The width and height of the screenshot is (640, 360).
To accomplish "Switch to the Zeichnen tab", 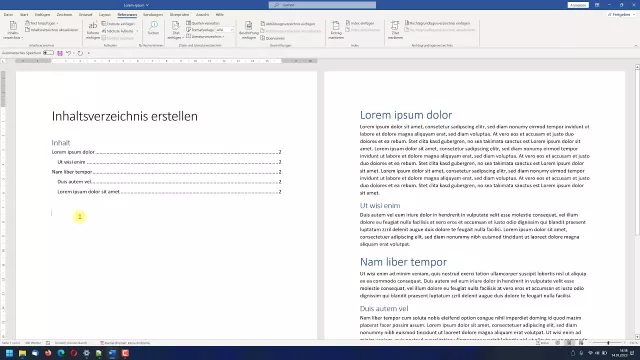I will coord(64,14).
